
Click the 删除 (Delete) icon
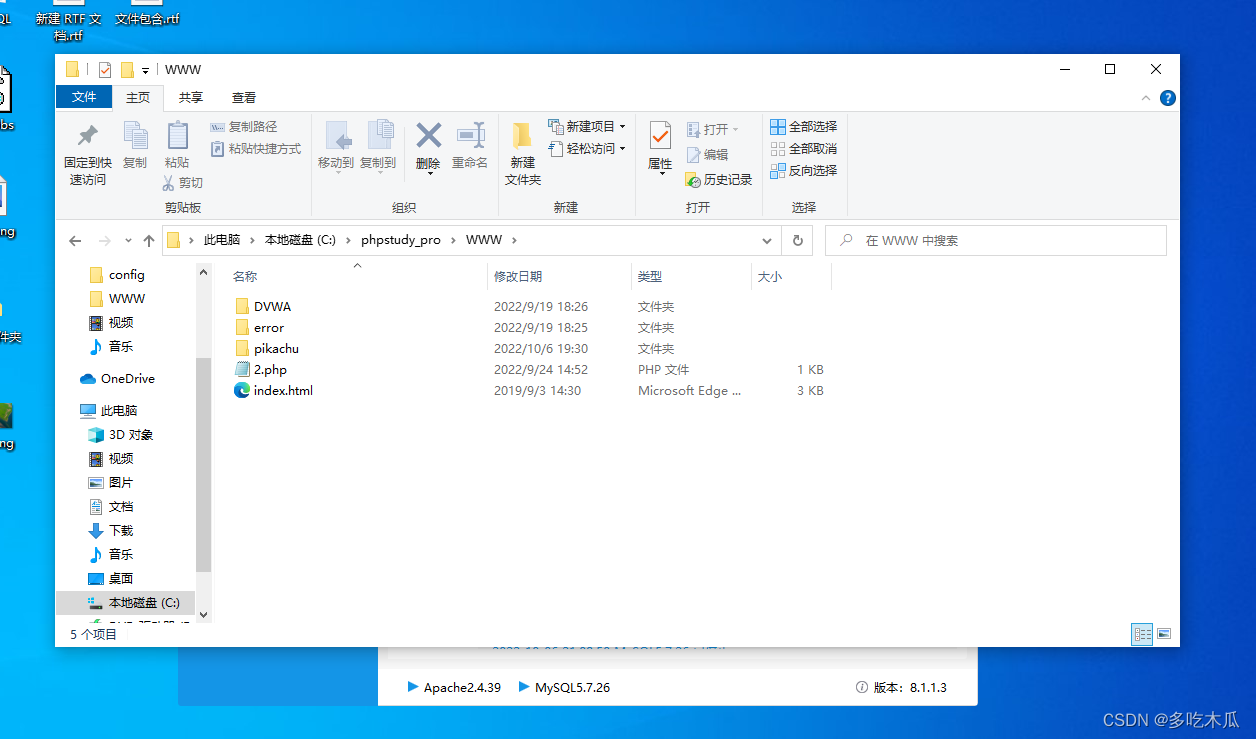tap(428, 140)
